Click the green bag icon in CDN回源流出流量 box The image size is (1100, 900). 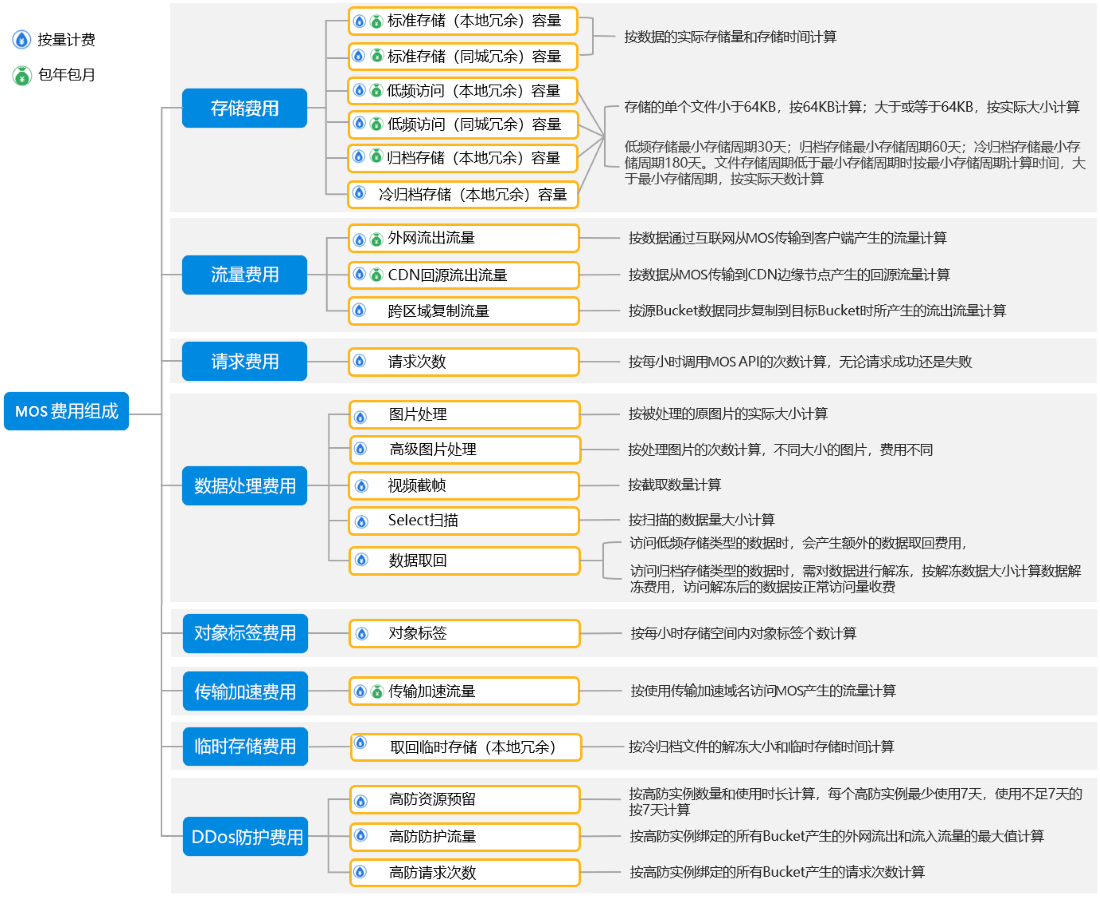click(x=376, y=274)
